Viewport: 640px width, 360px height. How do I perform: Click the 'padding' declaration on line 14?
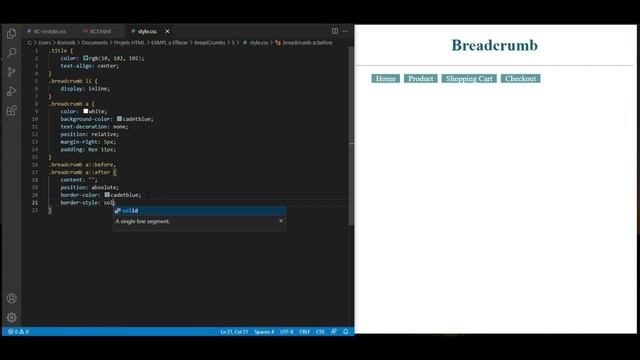pos(88,149)
